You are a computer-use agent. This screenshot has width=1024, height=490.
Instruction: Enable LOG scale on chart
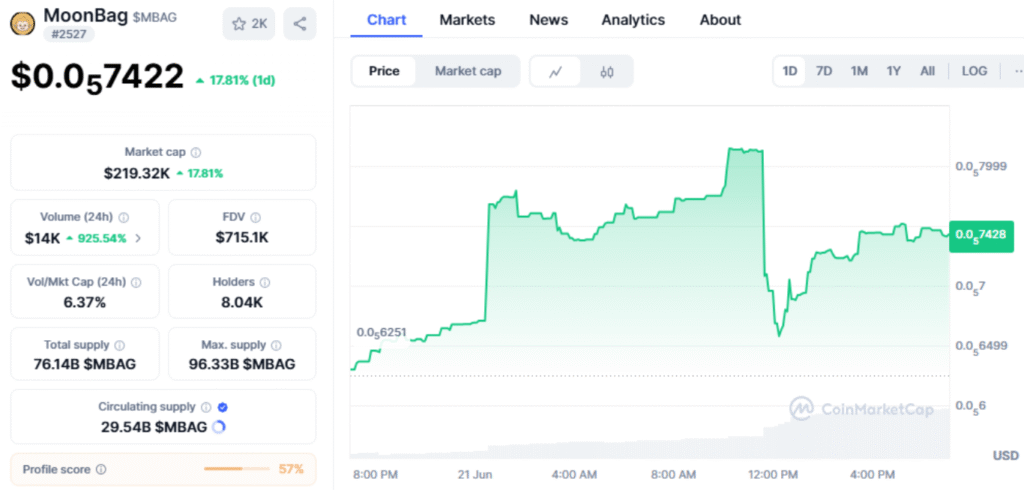[973, 71]
